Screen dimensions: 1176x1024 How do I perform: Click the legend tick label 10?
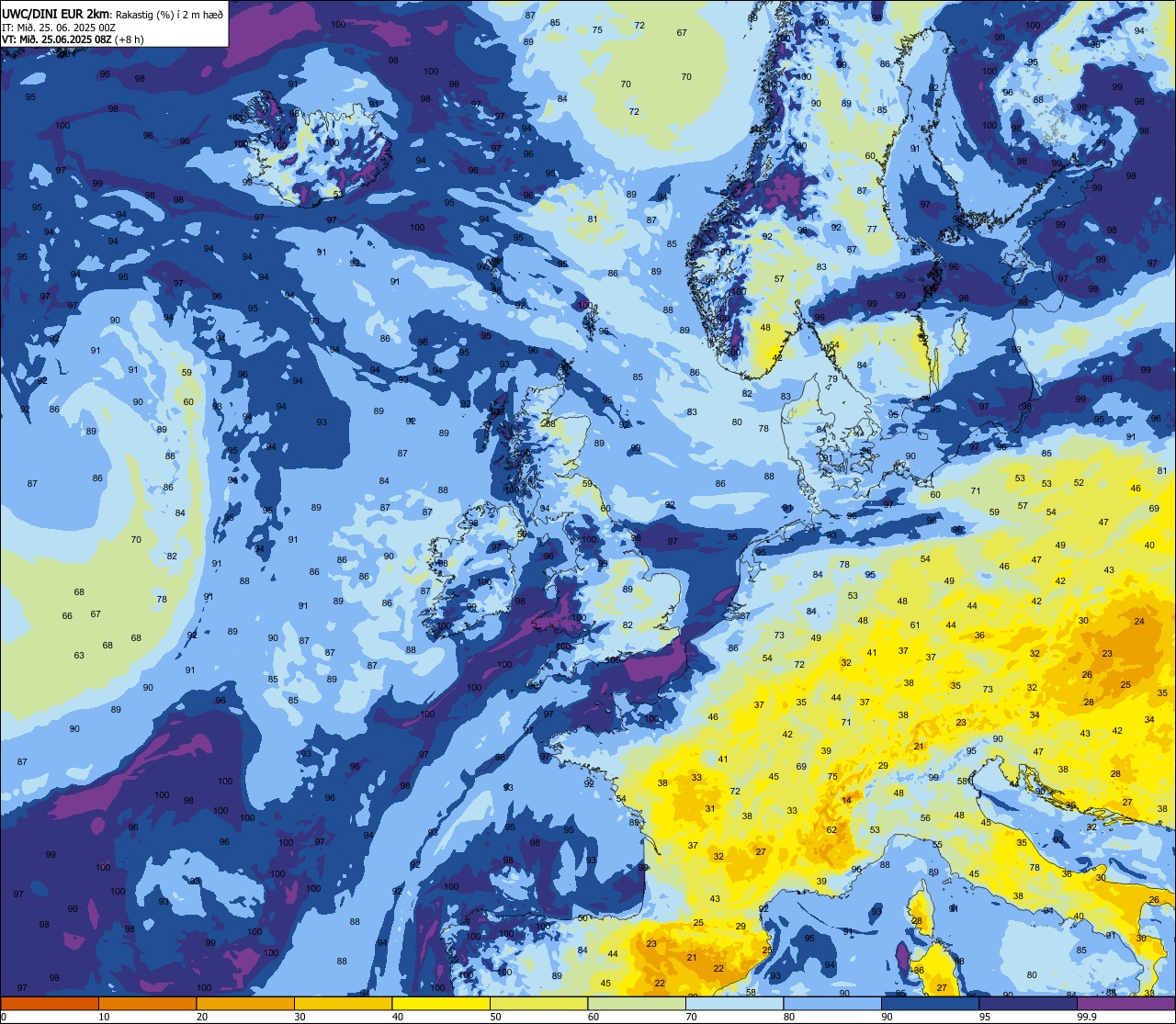click(104, 1017)
